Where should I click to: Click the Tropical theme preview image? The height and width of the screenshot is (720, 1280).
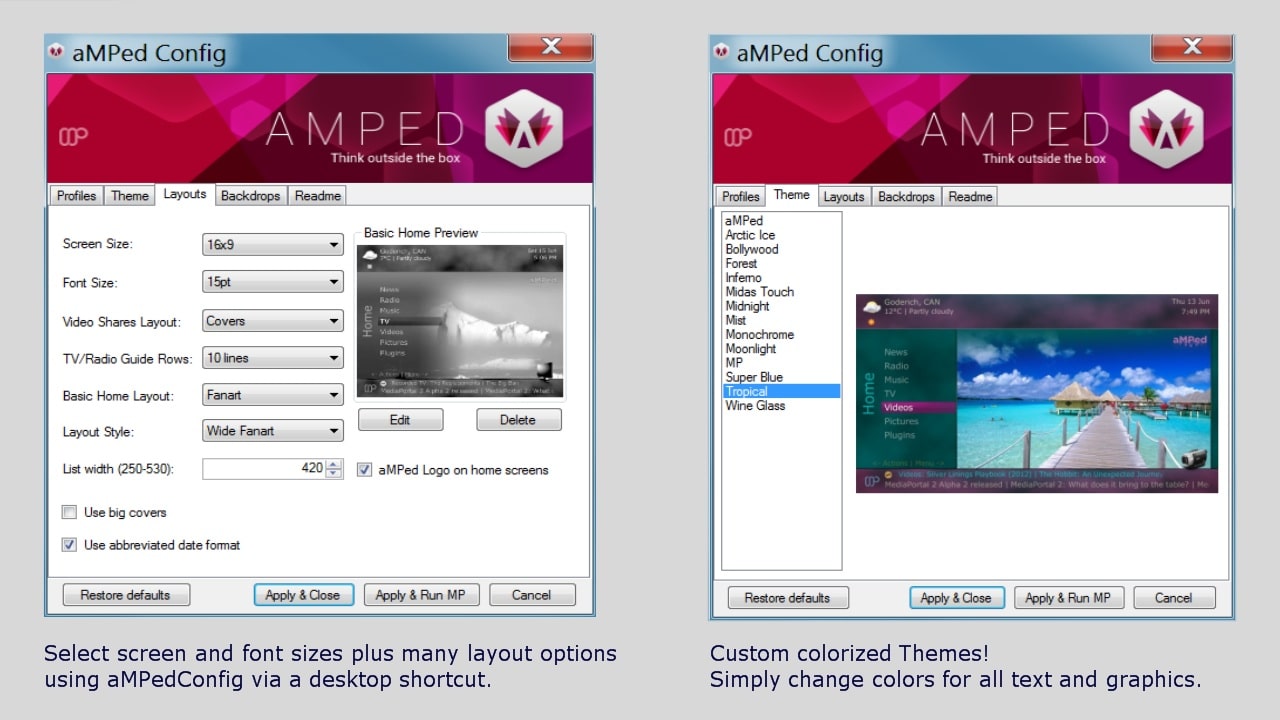click(1037, 393)
